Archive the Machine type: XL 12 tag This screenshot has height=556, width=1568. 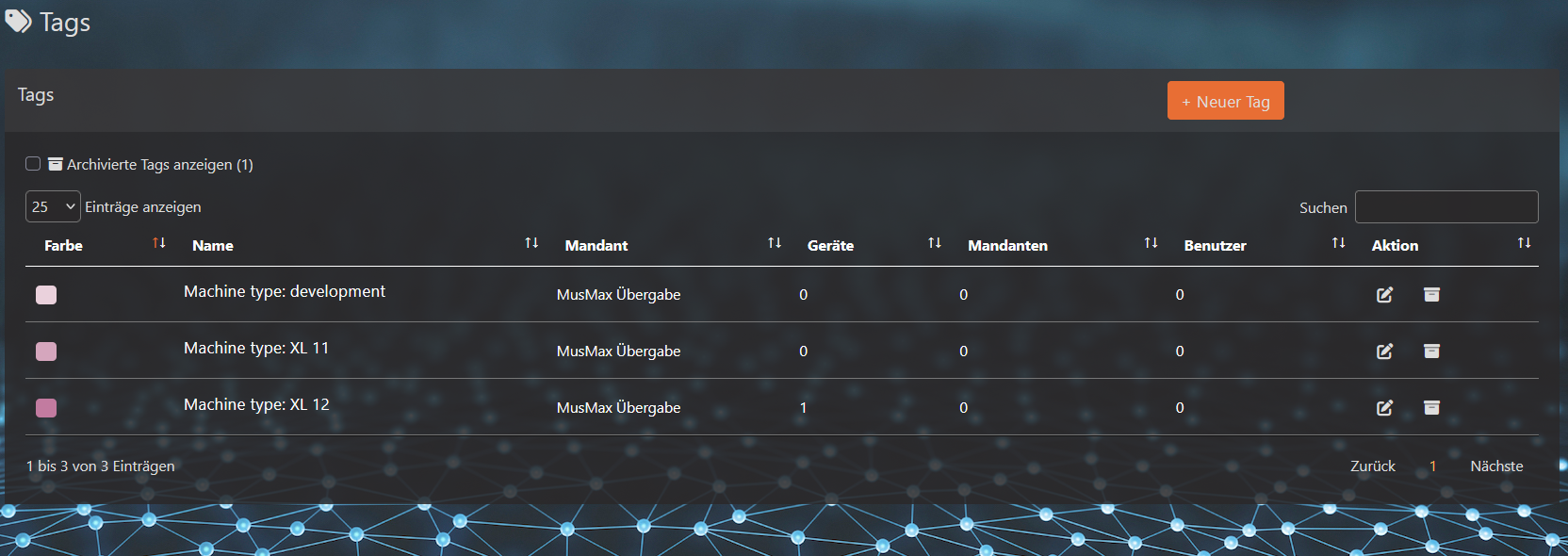pos(1431,408)
